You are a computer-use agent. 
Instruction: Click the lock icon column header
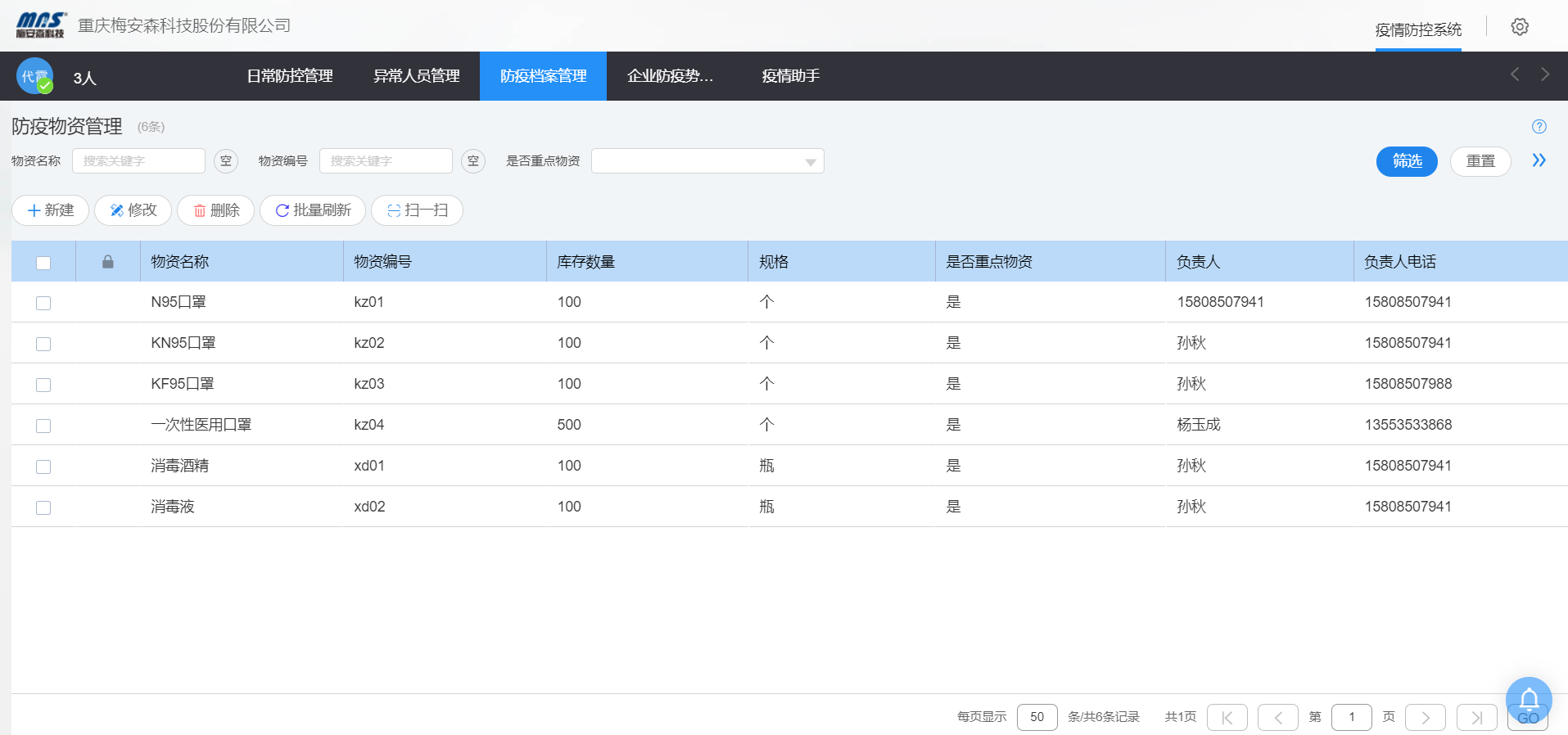click(107, 262)
